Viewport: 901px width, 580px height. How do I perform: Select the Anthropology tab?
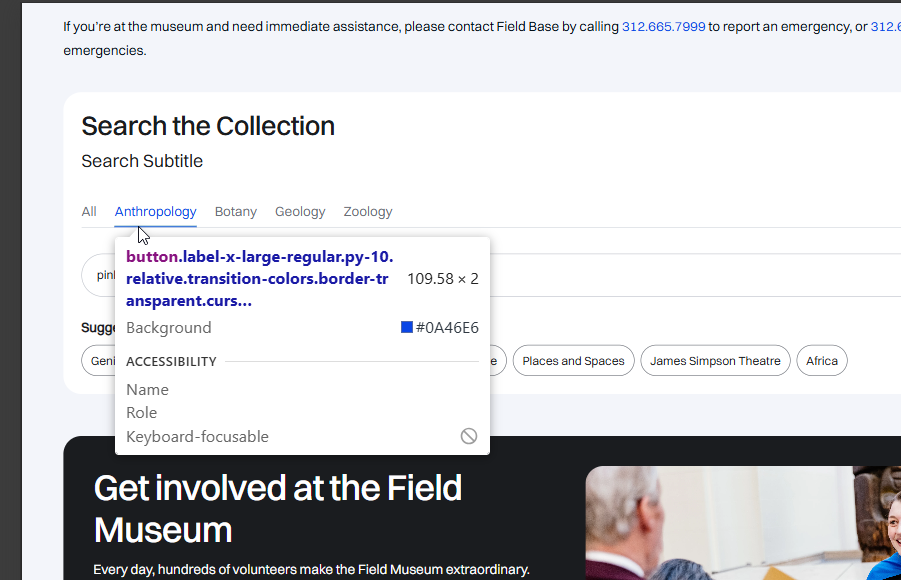click(155, 212)
